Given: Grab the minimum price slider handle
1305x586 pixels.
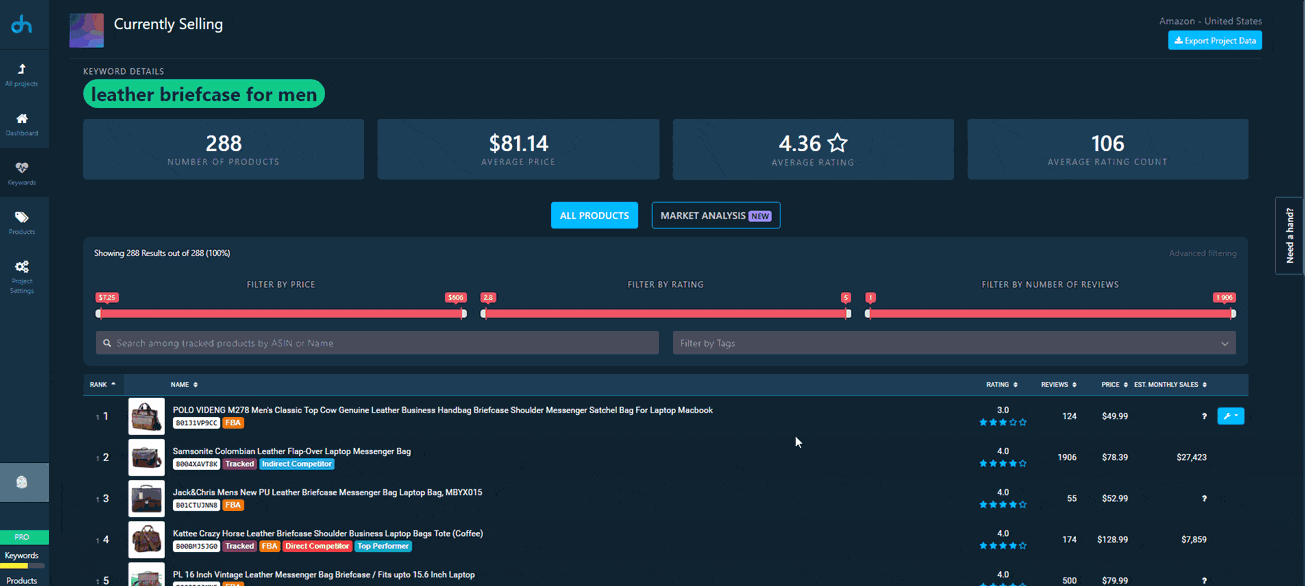Looking at the screenshot, I should (99, 314).
